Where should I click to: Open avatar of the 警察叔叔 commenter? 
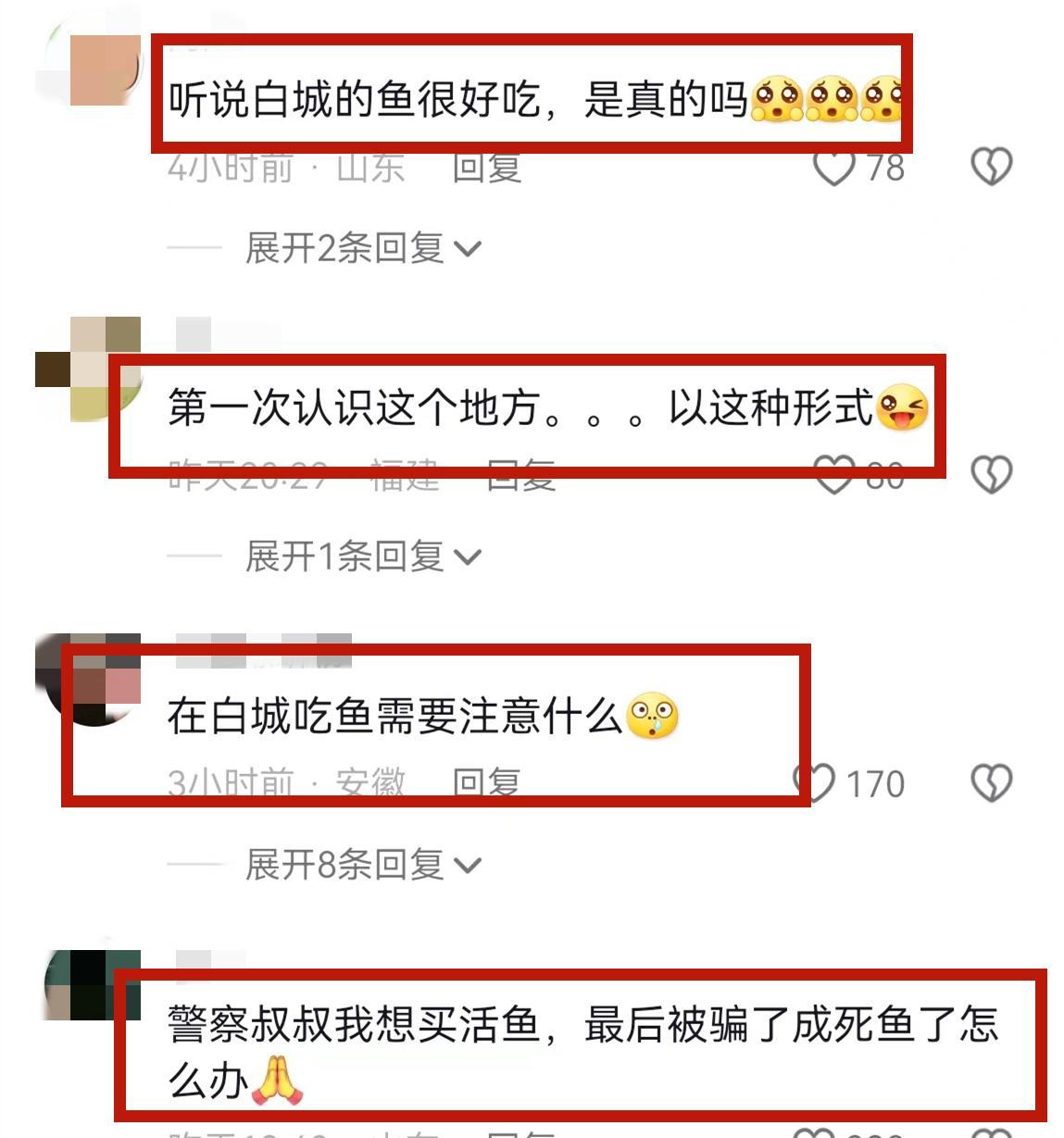click(93, 985)
